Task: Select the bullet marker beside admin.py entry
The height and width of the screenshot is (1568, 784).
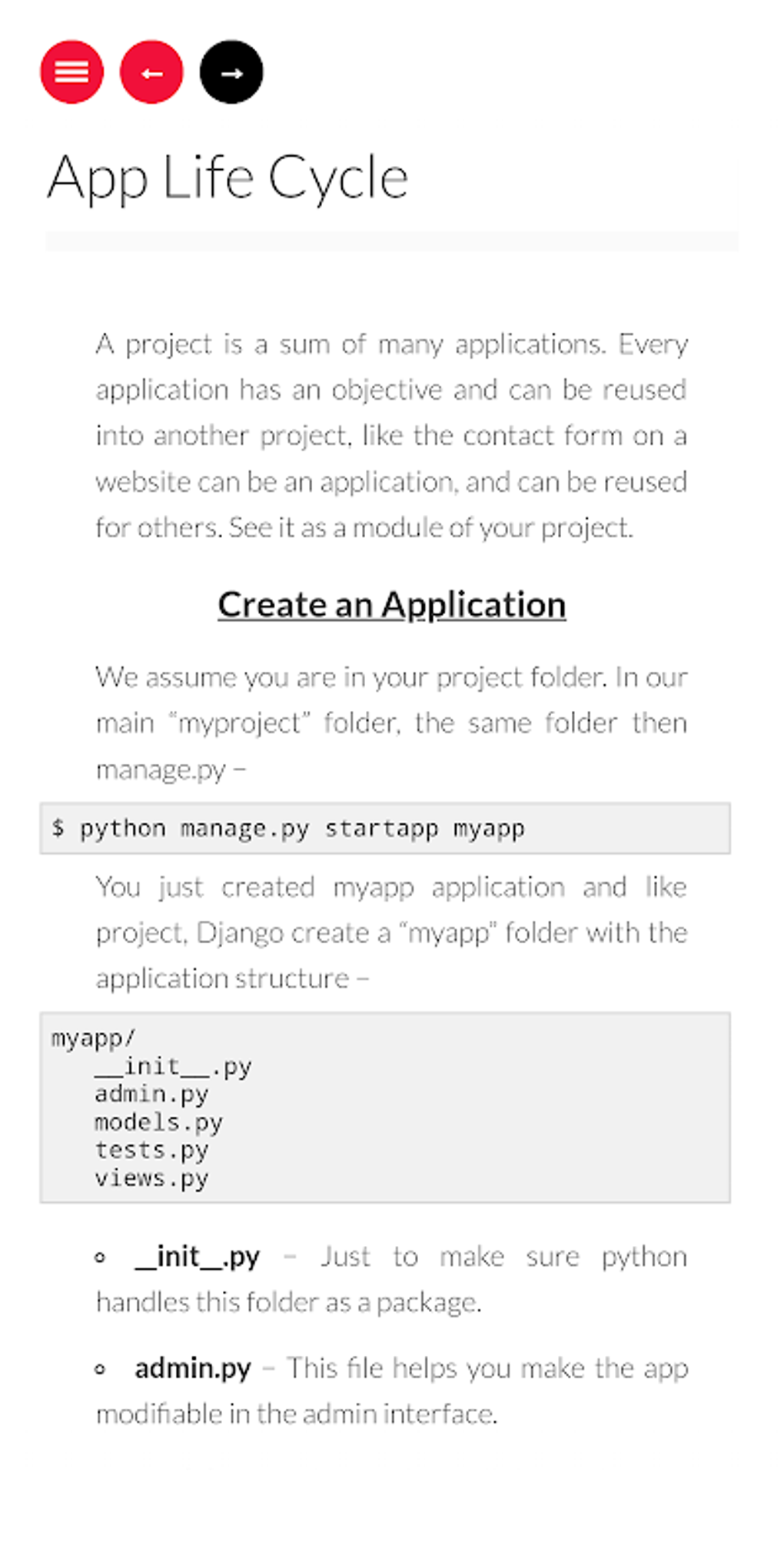Action: [x=99, y=1368]
